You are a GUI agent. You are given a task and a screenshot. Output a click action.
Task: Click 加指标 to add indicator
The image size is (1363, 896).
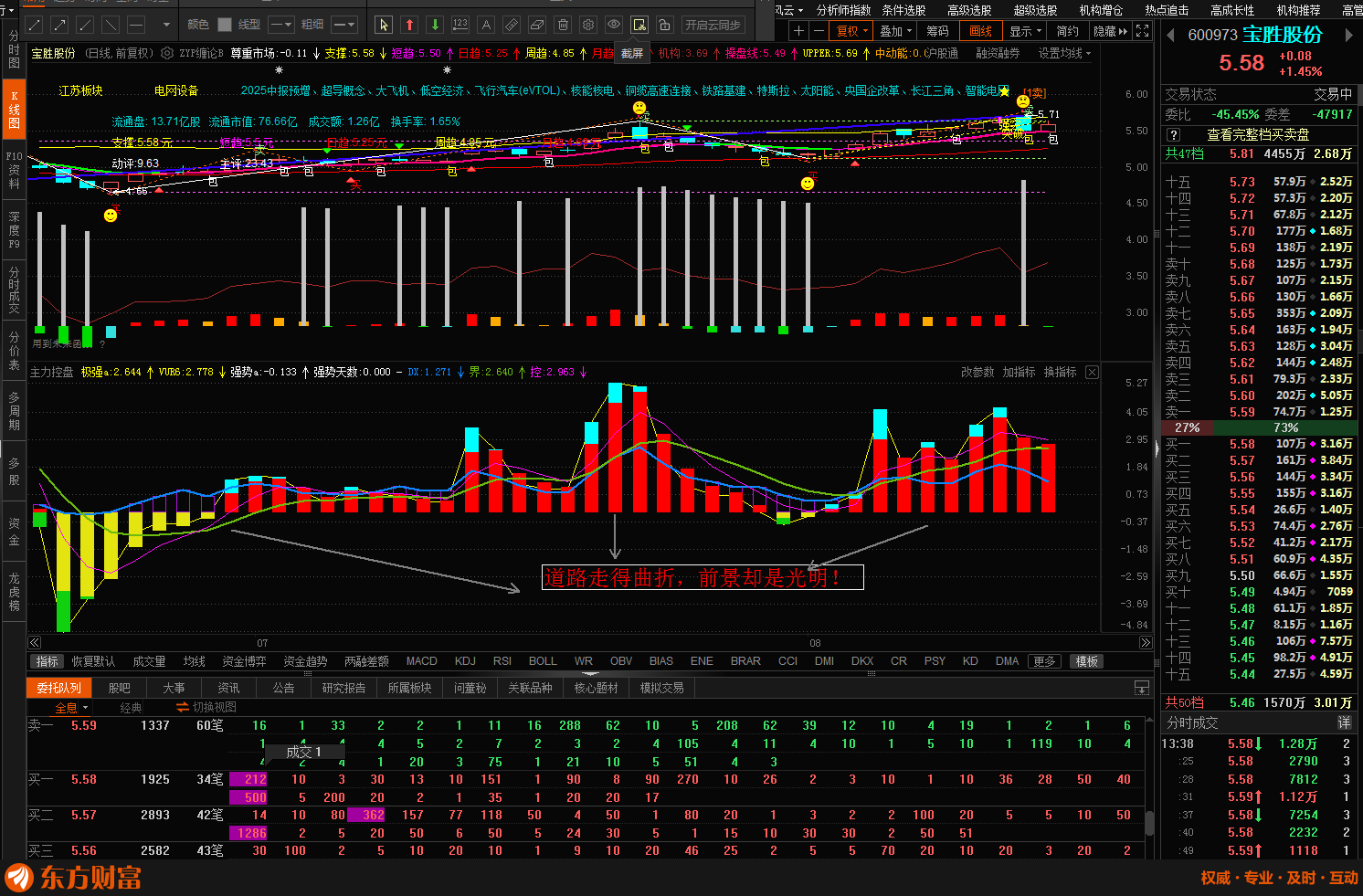click(1019, 372)
